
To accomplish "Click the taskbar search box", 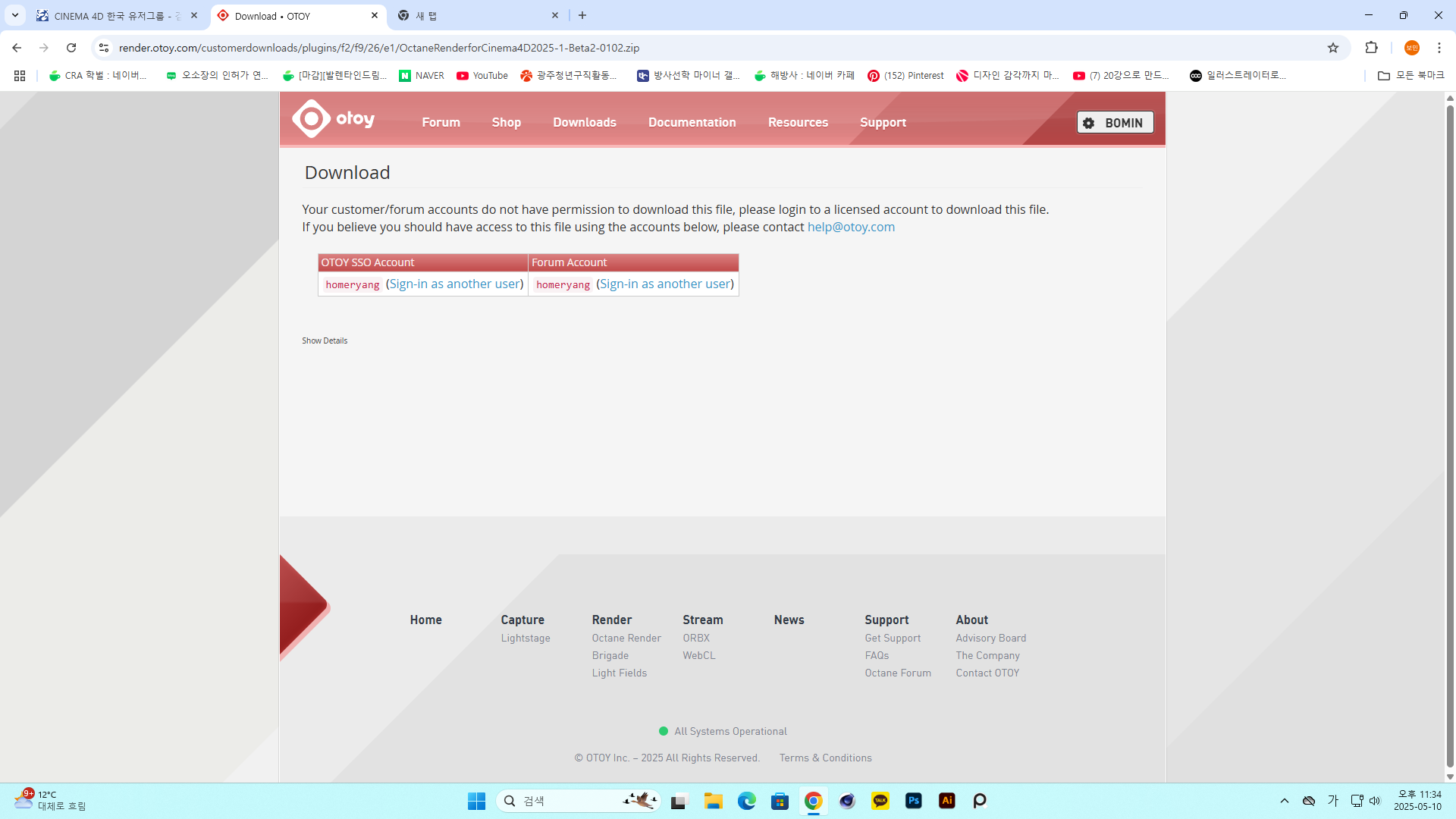I will [578, 801].
